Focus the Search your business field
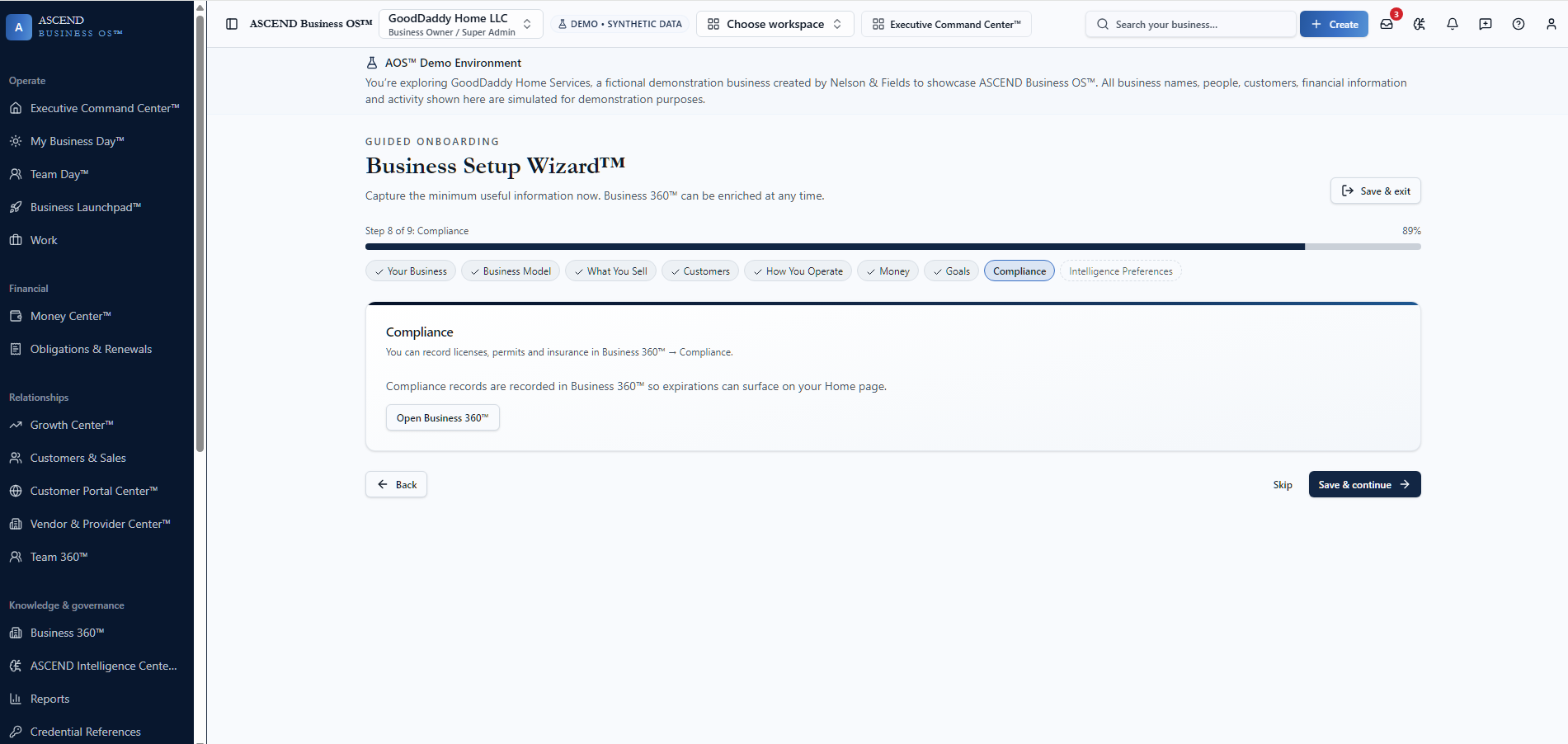Viewport: 1568px width, 744px height. tap(1190, 24)
